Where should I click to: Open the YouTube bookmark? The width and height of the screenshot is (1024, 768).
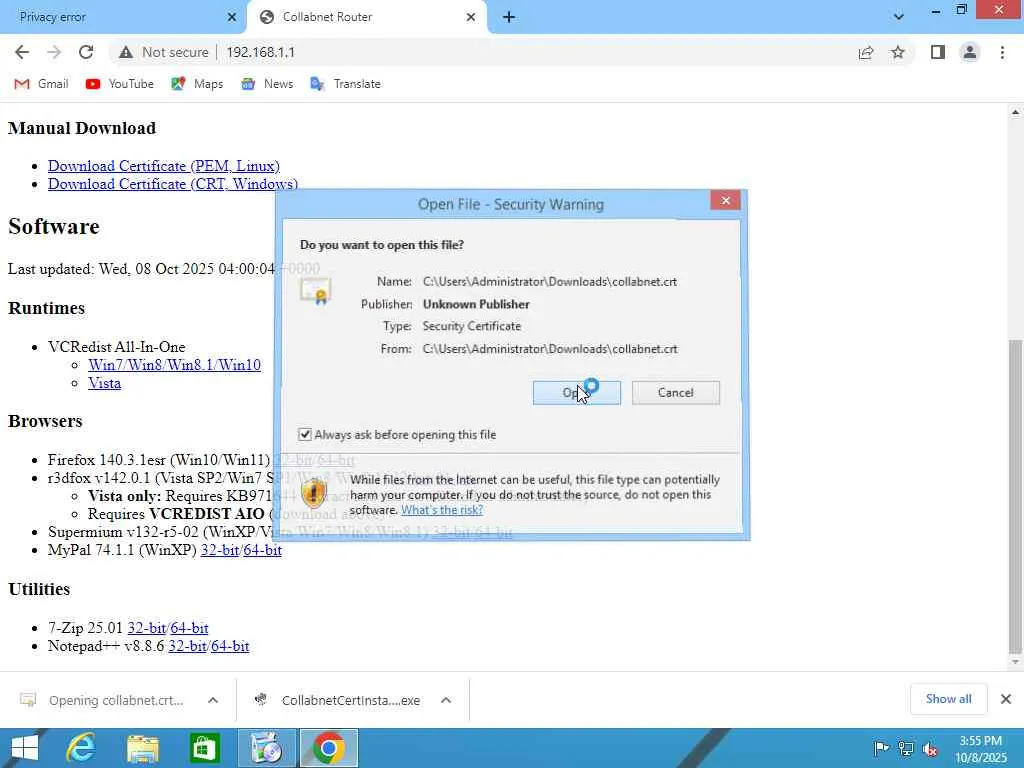[x=120, y=84]
